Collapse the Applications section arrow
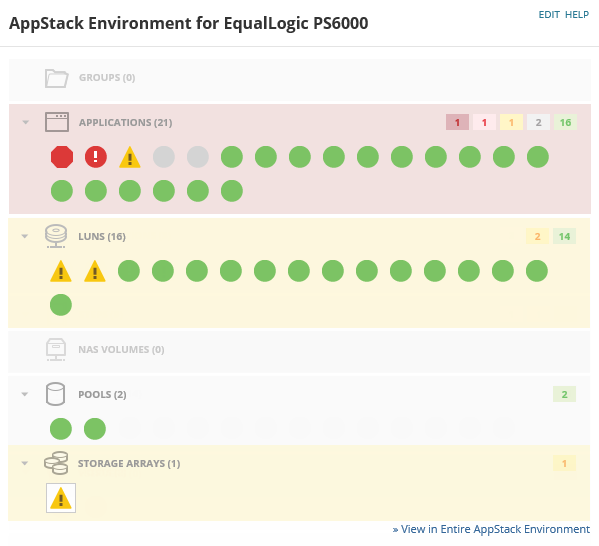 click(x=26, y=122)
